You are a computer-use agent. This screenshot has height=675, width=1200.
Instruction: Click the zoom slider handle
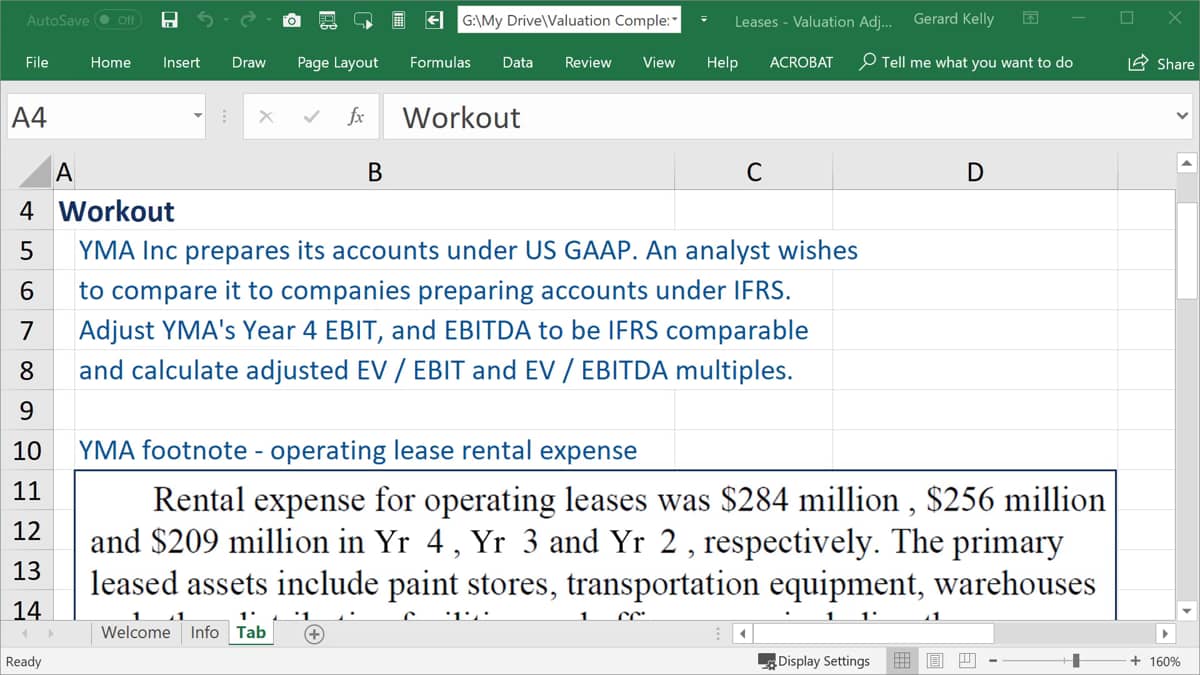[1076, 661]
